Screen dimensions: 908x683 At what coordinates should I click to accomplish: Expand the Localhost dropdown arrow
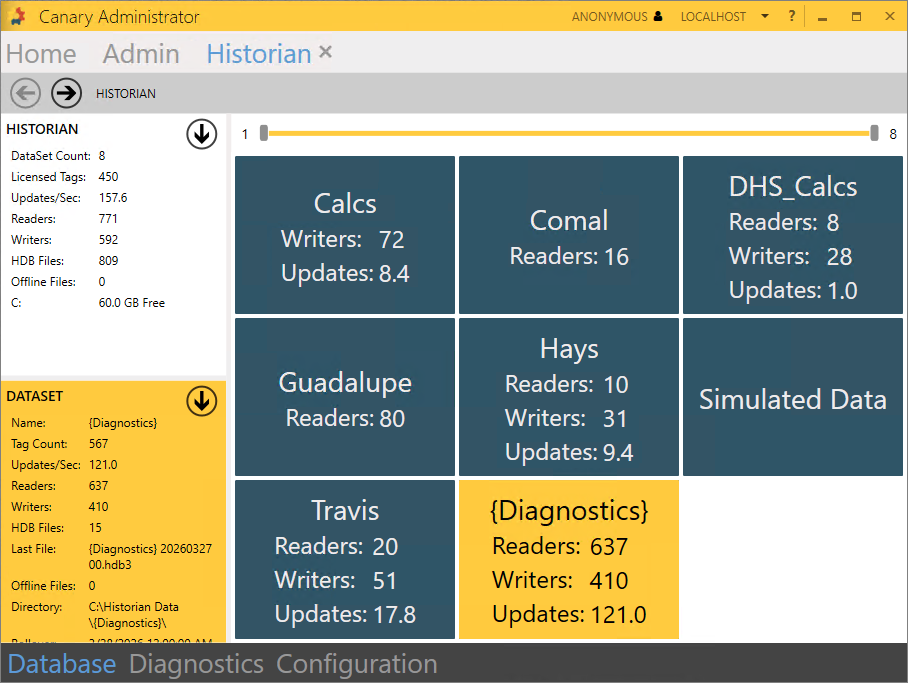(765, 17)
